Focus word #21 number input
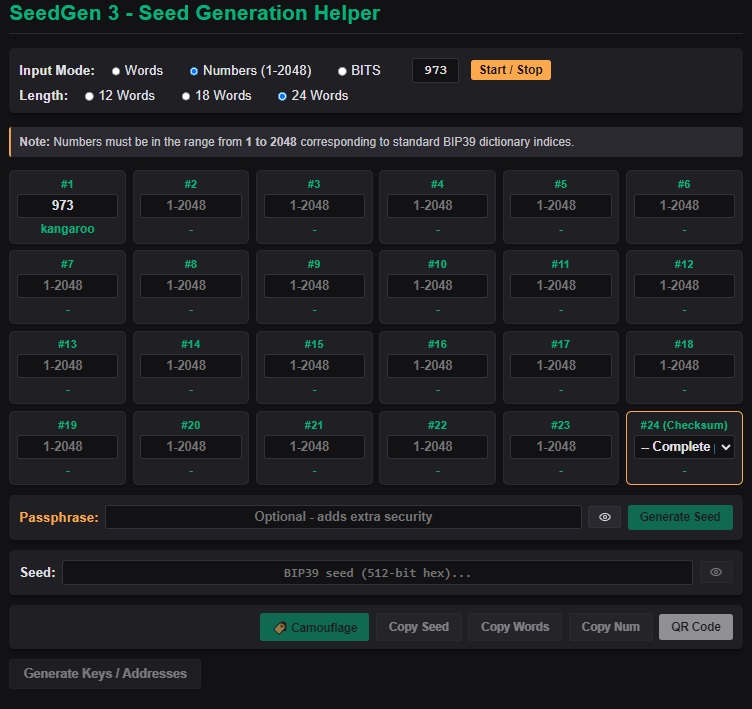Viewport: 752px width, 709px height. 314,447
